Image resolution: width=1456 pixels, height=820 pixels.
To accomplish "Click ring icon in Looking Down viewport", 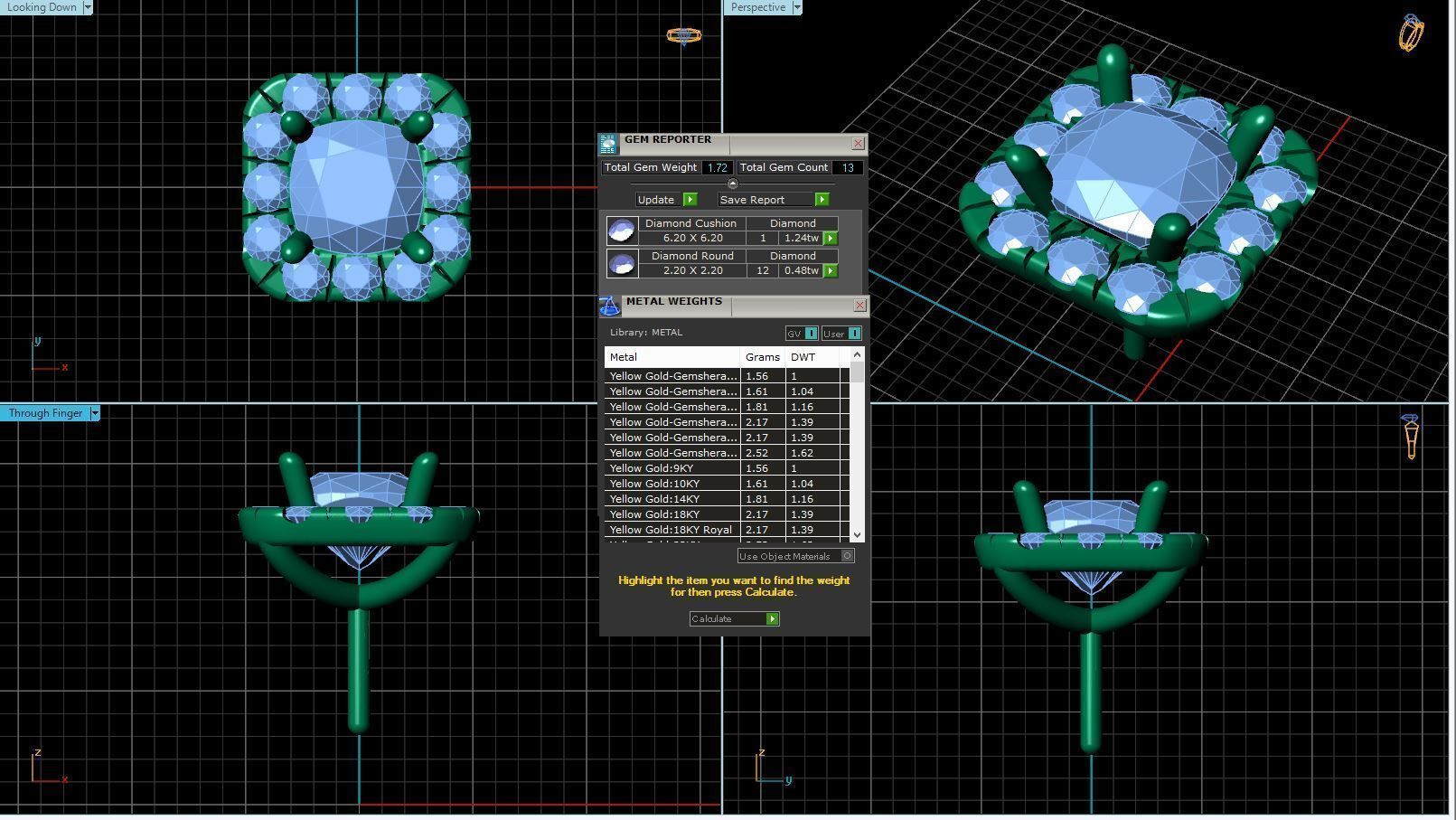I will pyautogui.click(x=683, y=35).
